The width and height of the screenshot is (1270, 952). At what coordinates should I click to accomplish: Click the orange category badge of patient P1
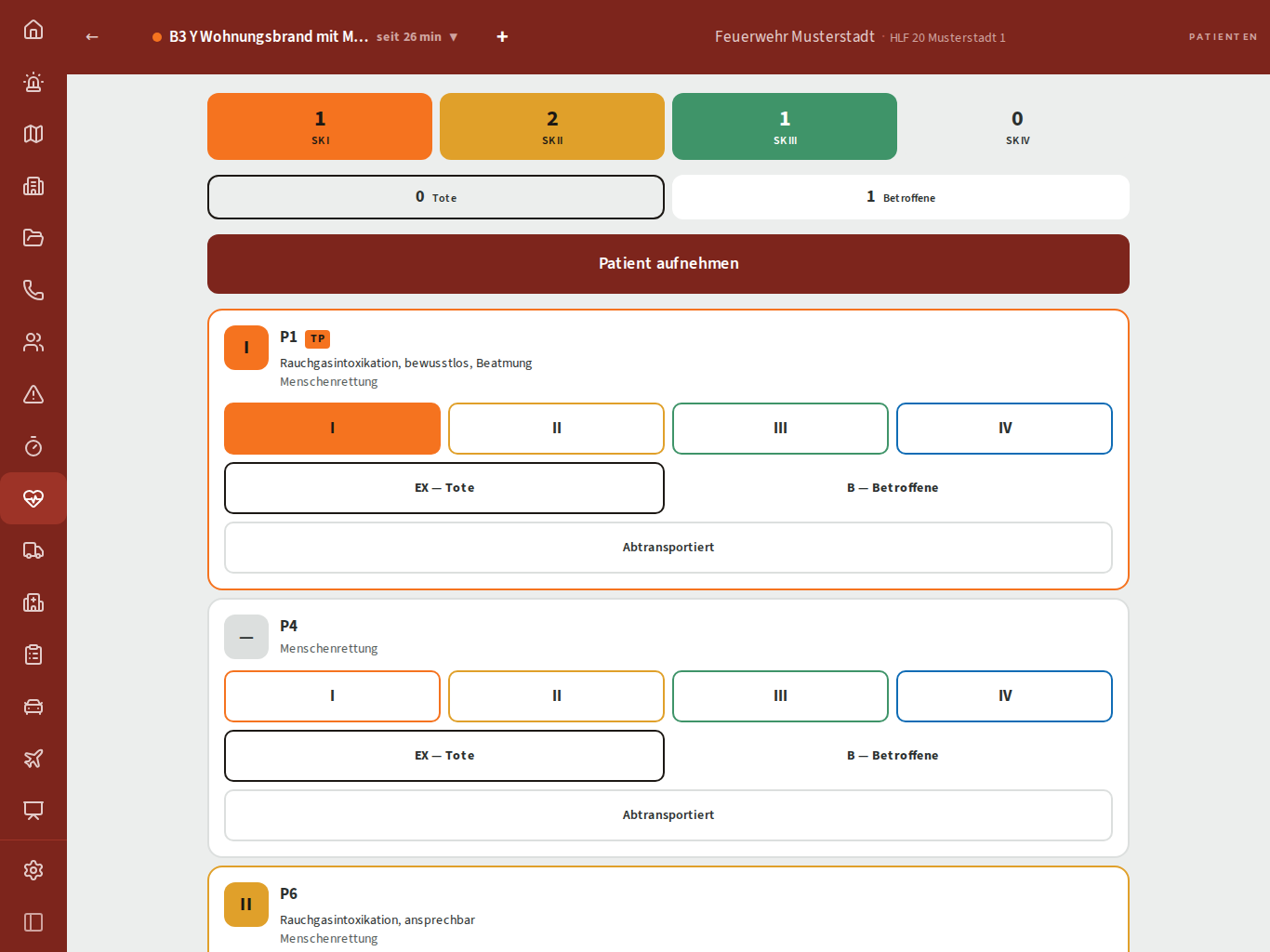click(x=246, y=348)
